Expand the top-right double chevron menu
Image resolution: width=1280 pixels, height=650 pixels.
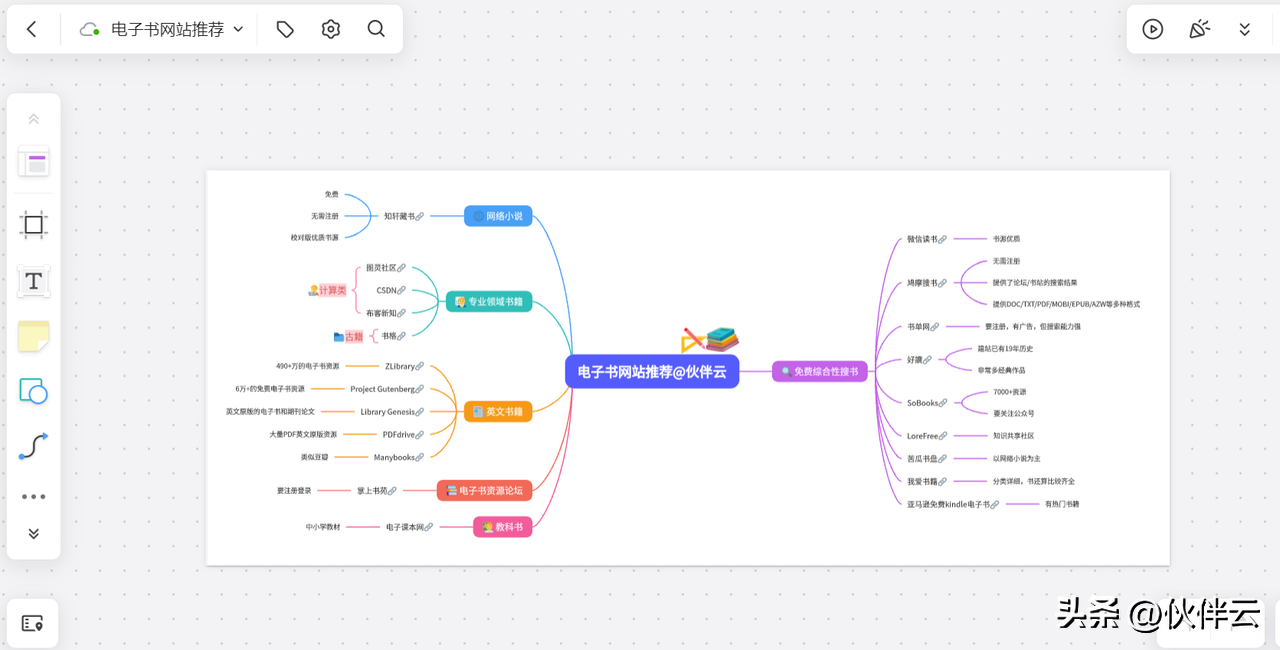(x=1245, y=29)
